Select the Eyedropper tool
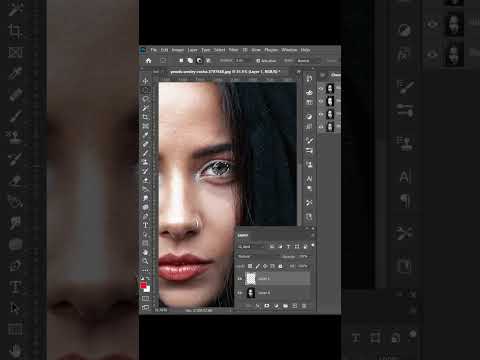This screenshot has width=480, height=360. click(x=146, y=135)
